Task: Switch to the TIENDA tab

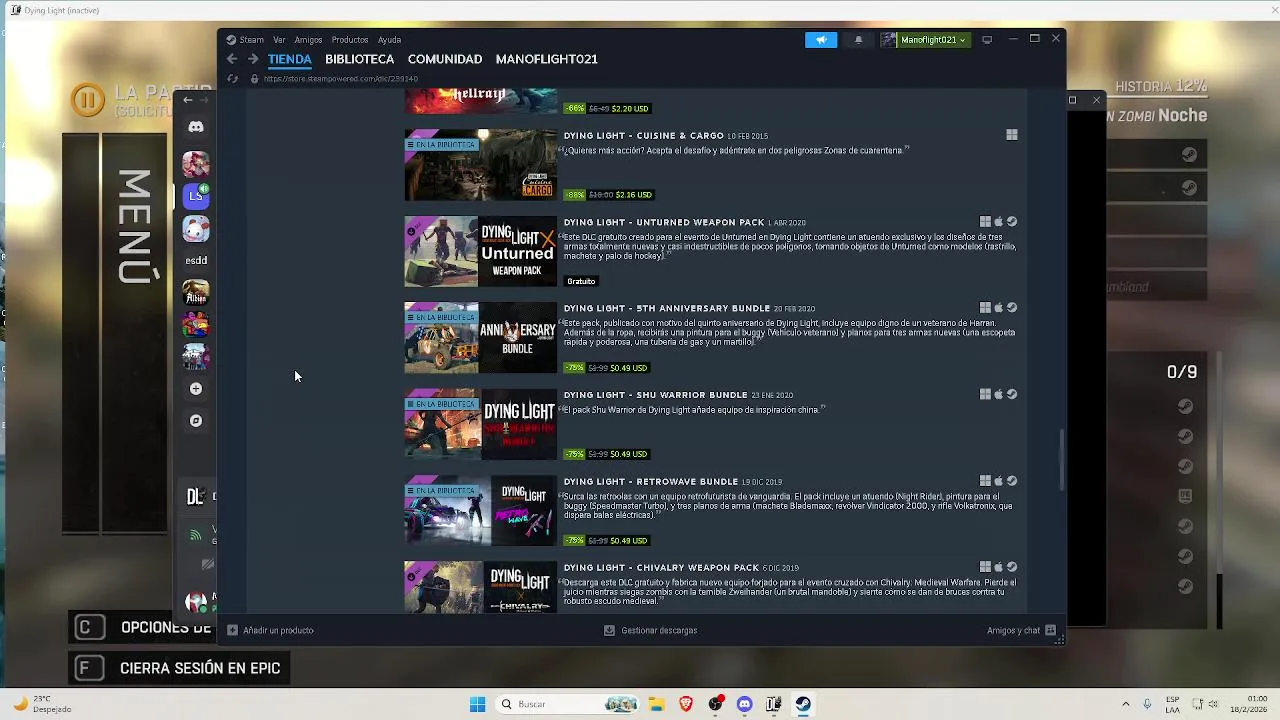Action: tap(290, 59)
